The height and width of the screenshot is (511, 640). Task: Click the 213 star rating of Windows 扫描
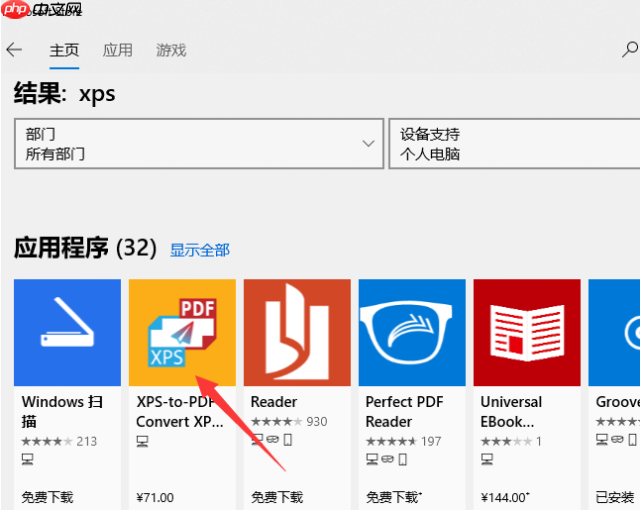(59, 441)
